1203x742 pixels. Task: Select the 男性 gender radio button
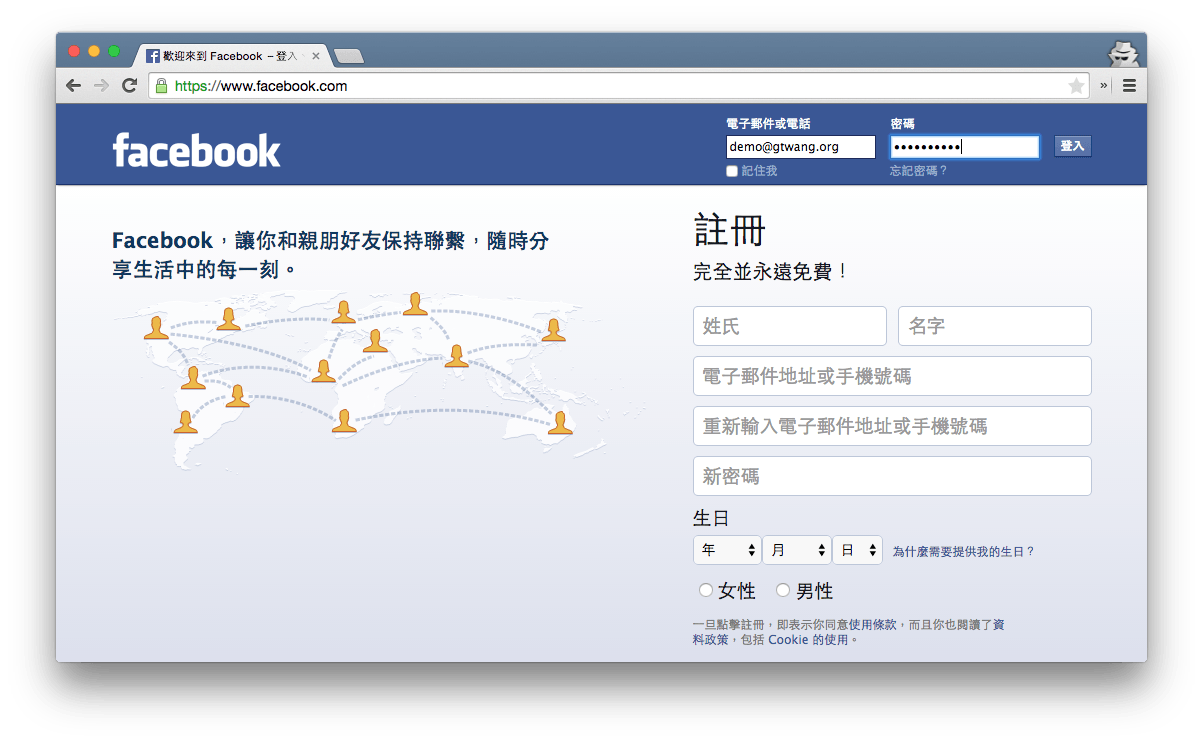pos(783,590)
